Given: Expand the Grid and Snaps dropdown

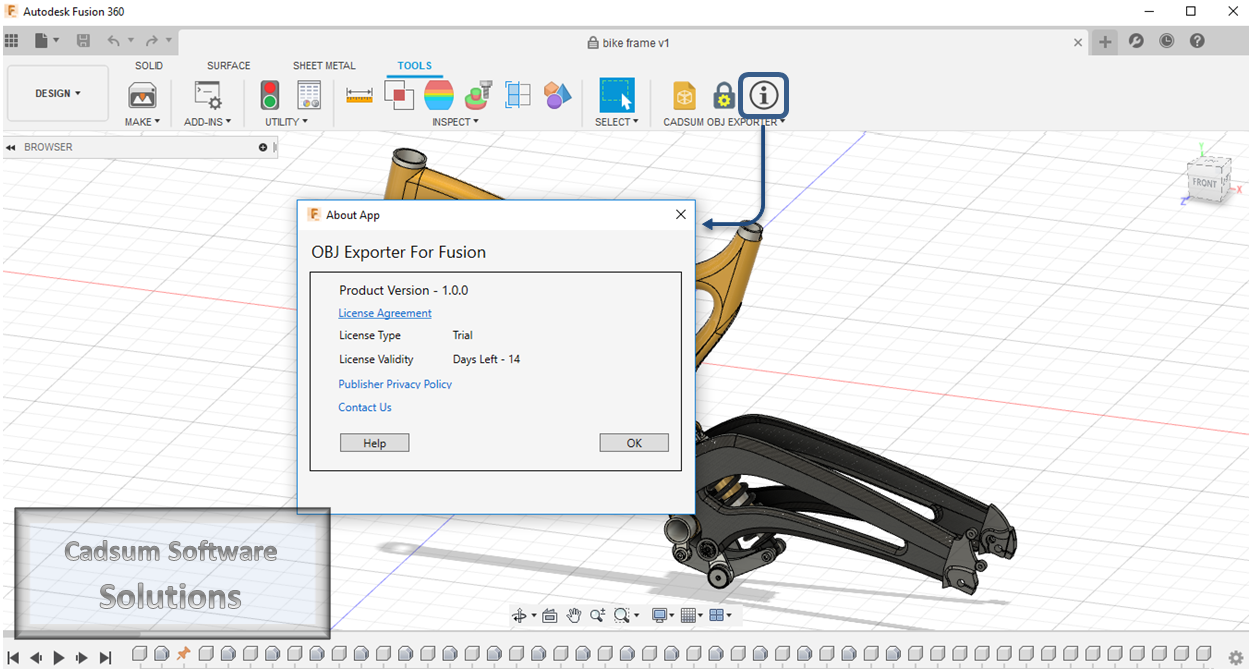Looking at the screenshot, I should click(x=690, y=615).
